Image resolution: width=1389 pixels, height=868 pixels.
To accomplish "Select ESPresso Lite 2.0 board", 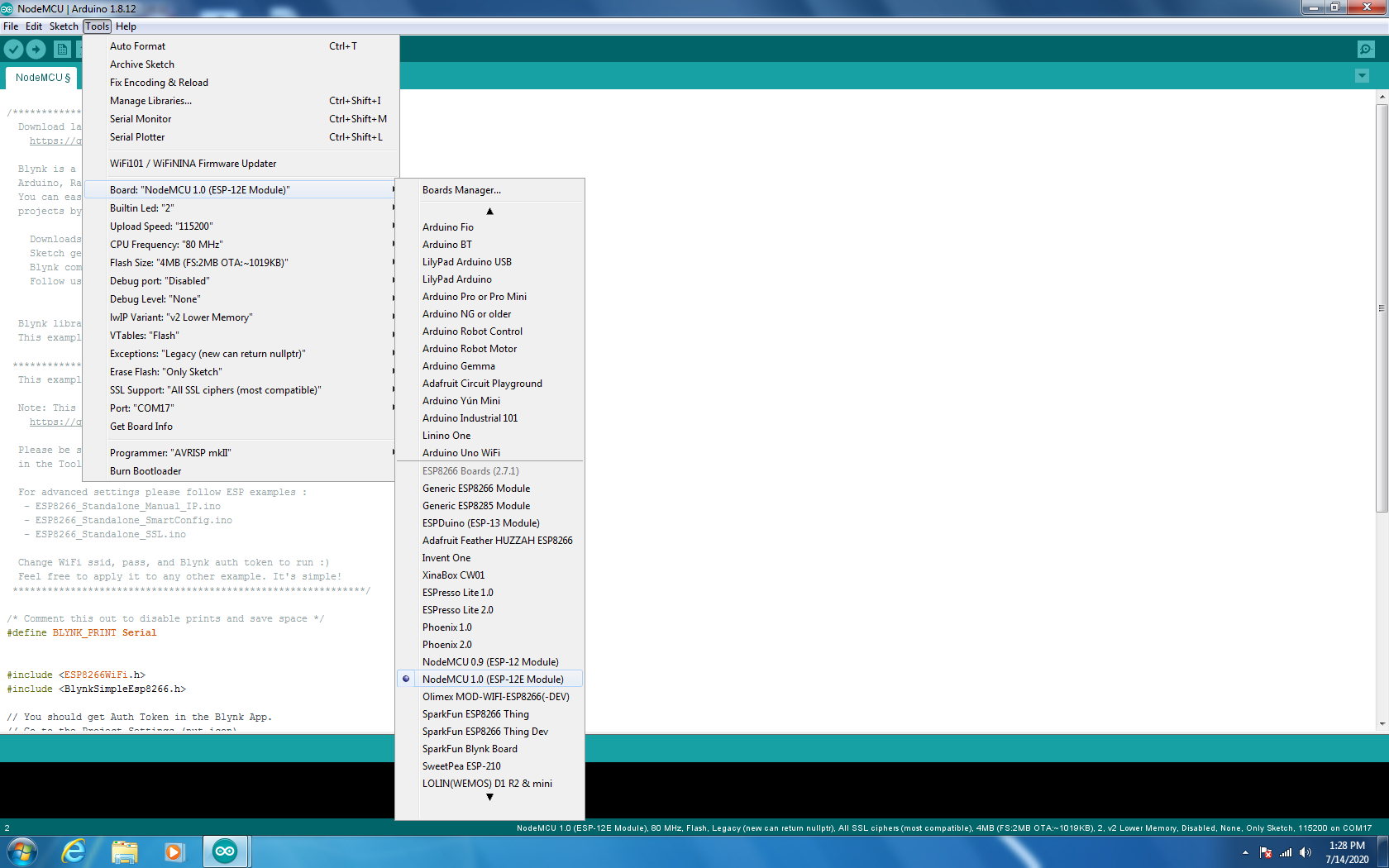I will click(489, 610).
